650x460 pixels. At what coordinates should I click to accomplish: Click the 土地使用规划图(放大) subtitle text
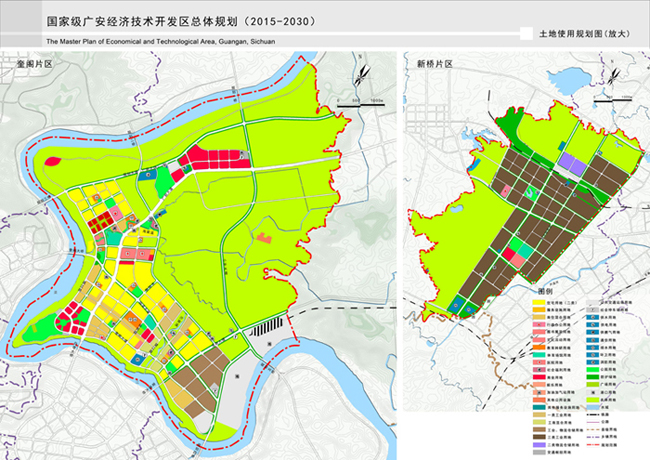(x=586, y=34)
